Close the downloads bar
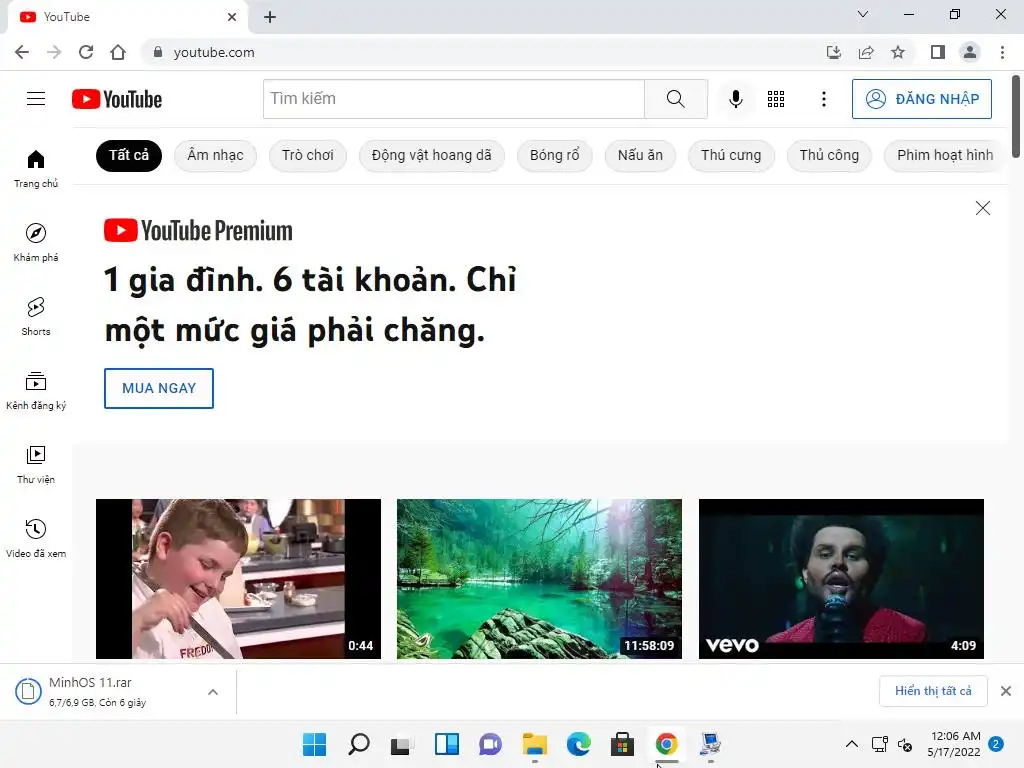Viewport: 1024px width, 768px height. click(x=1006, y=691)
